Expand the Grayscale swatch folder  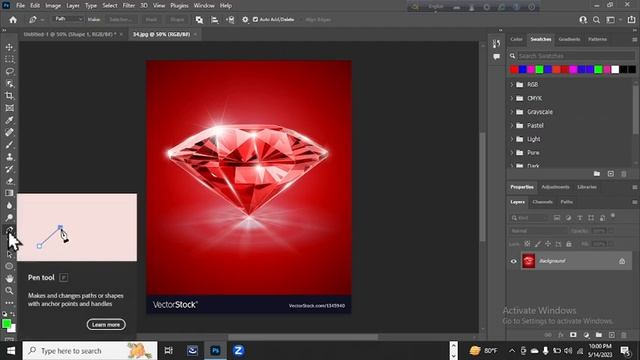pos(512,112)
